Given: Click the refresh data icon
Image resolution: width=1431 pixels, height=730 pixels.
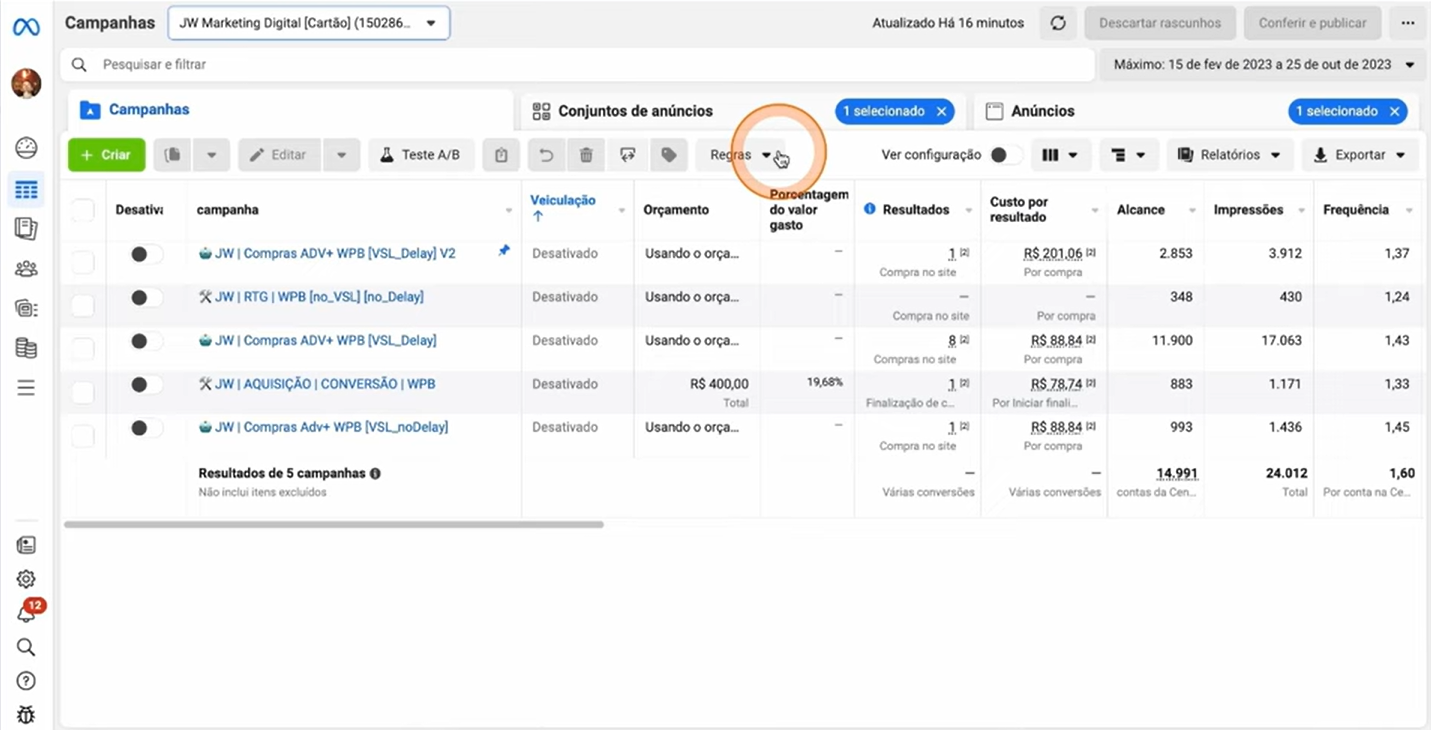Looking at the screenshot, I should (x=1058, y=23).
